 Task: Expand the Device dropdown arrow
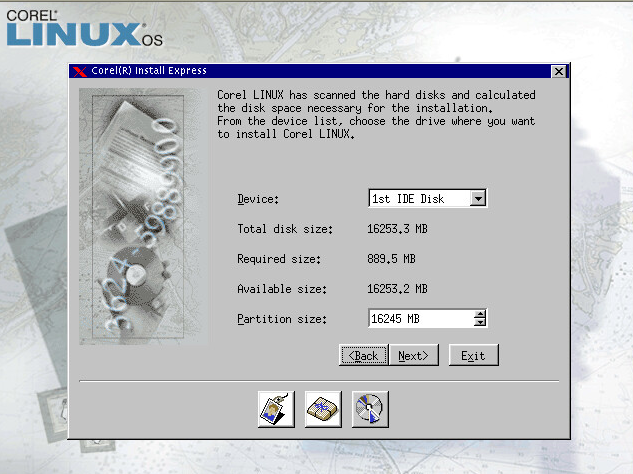(478, 198)
